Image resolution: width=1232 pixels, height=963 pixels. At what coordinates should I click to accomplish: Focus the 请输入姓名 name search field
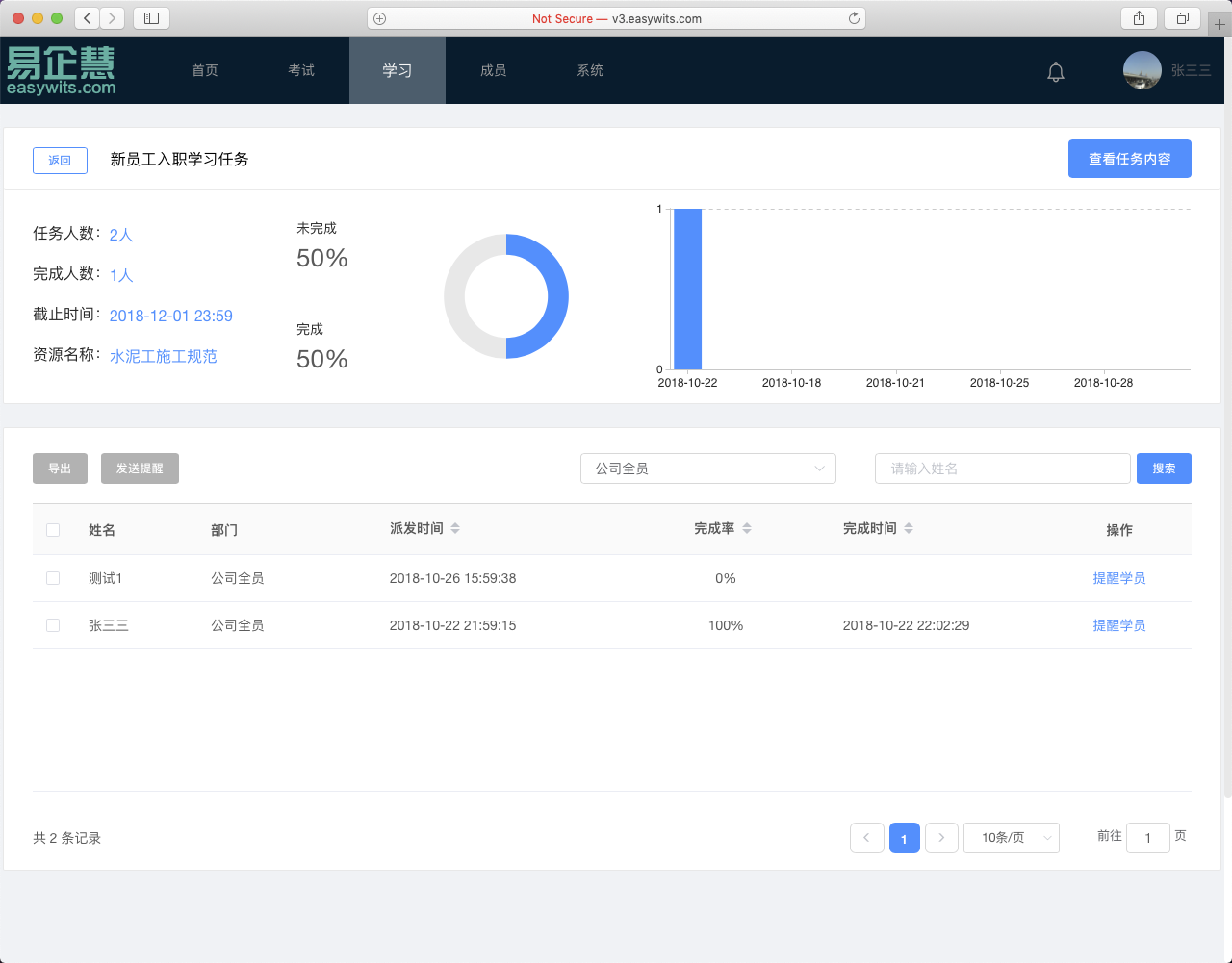1002,469
